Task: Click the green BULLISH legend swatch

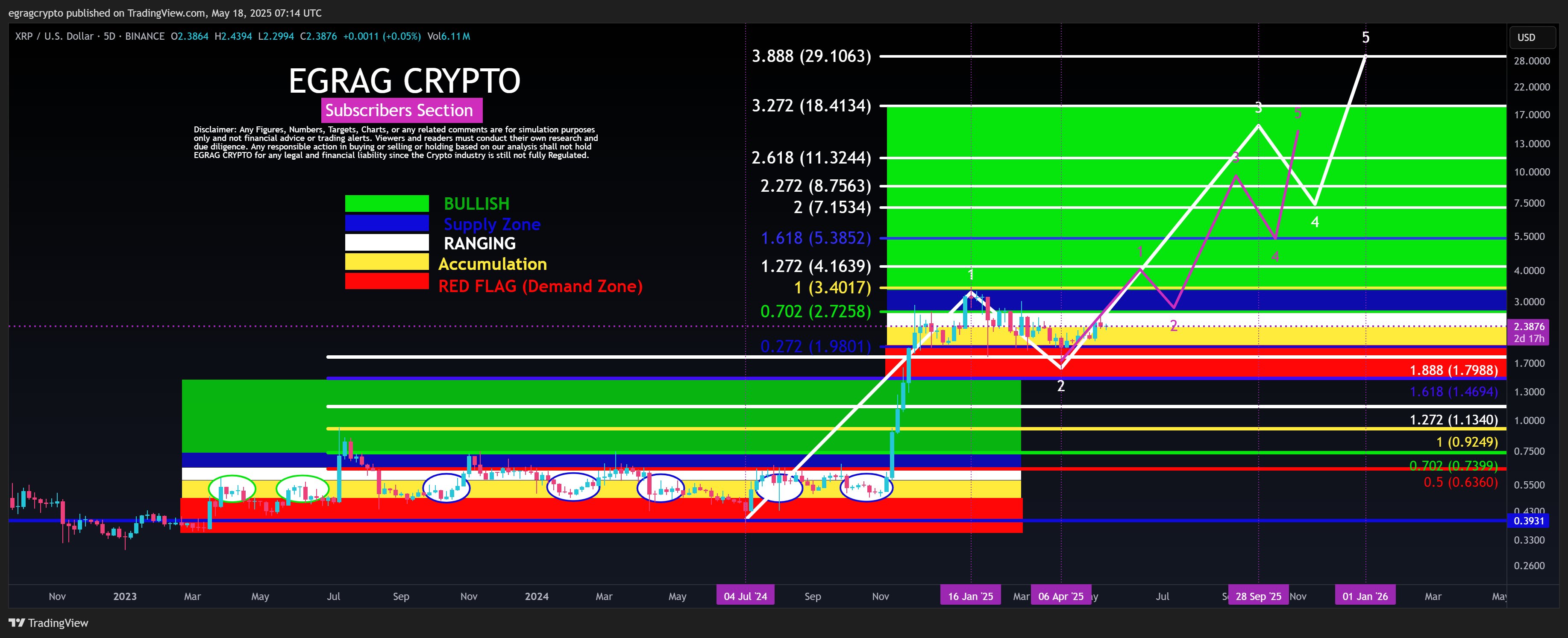Action: 387,203
